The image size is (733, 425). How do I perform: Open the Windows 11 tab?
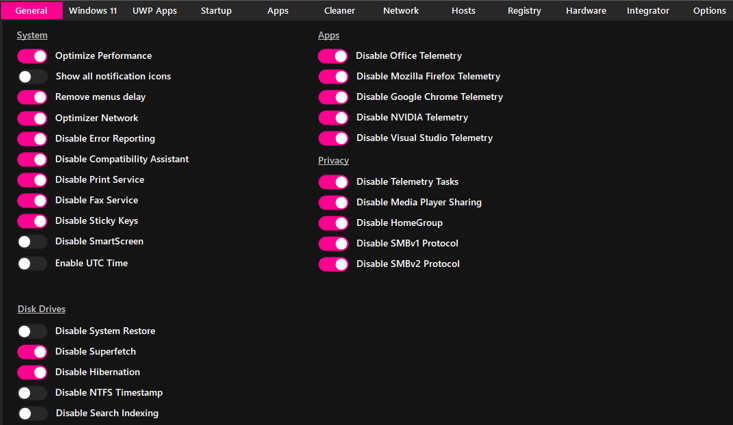[x=93, y=11]
